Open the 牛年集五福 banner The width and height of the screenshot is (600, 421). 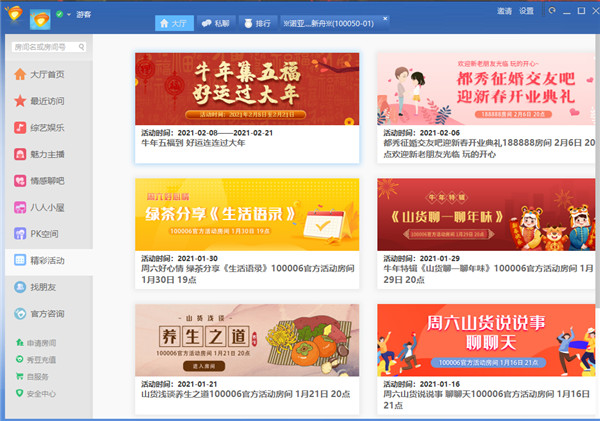(x=247, y=89)
